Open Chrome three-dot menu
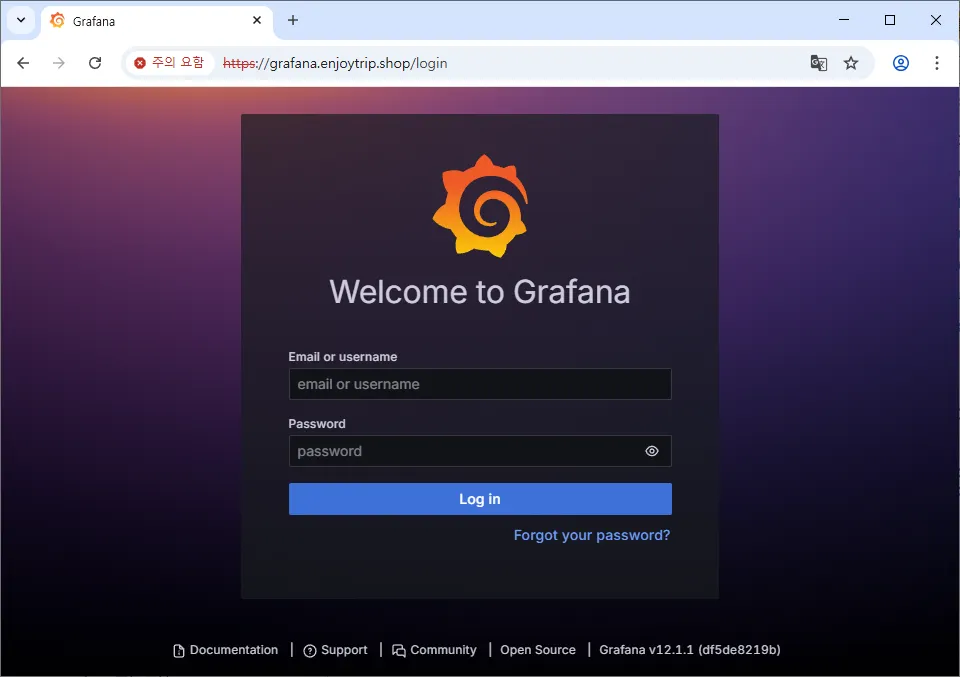This screenshot has width=960, height=677. 937,63
